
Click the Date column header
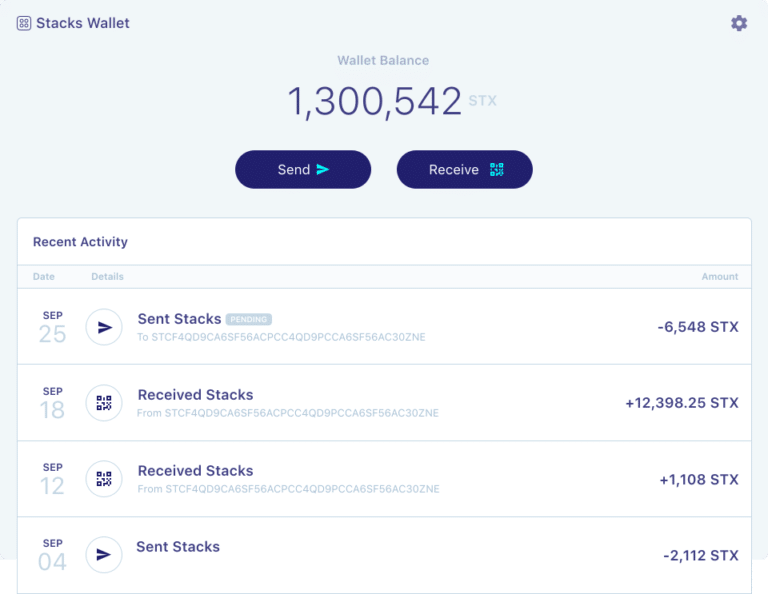click(44, 276)
